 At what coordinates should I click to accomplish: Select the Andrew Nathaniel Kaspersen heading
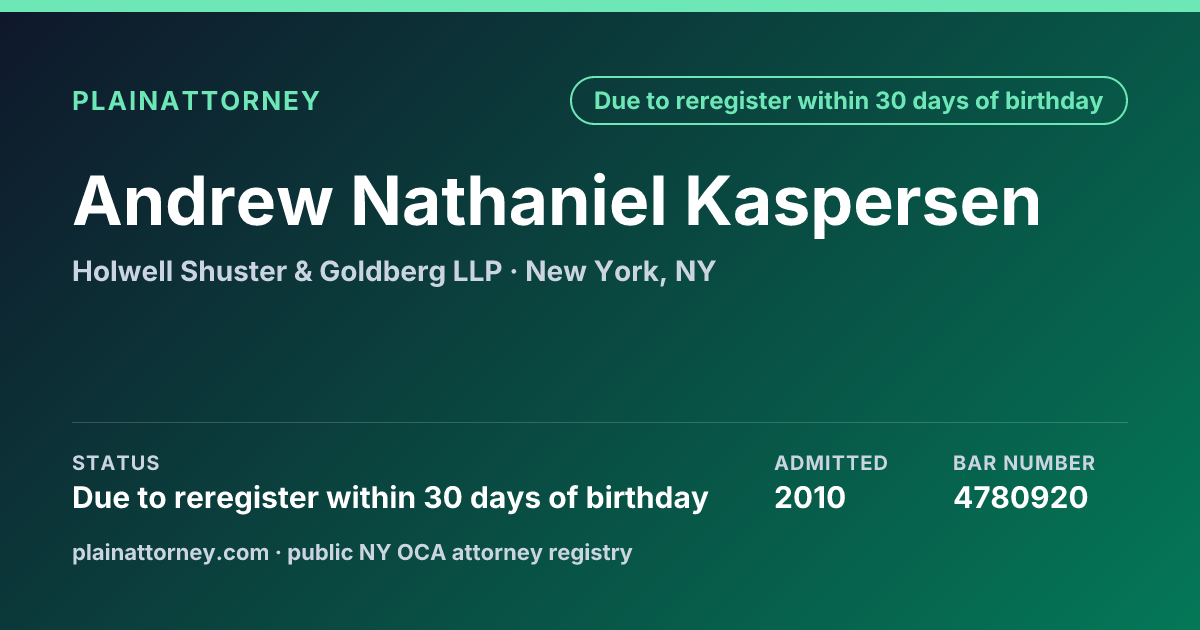pos(557,201)
